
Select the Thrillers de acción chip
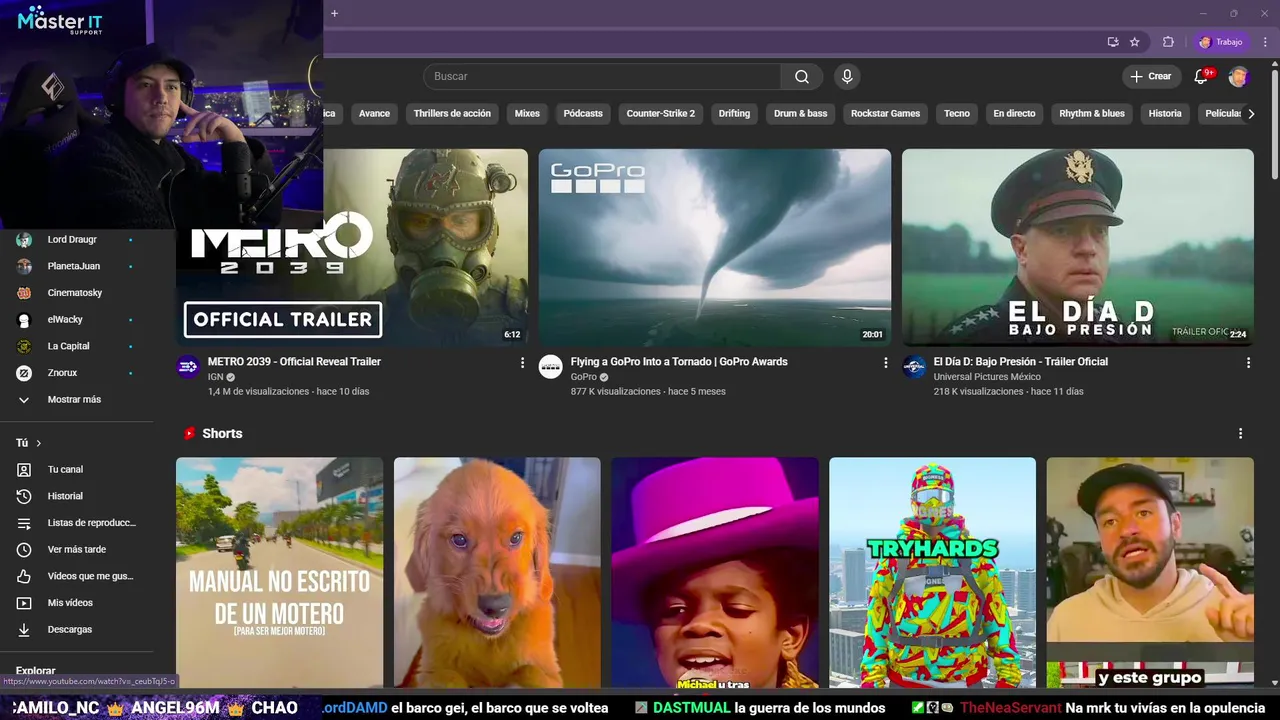[452, 114]
